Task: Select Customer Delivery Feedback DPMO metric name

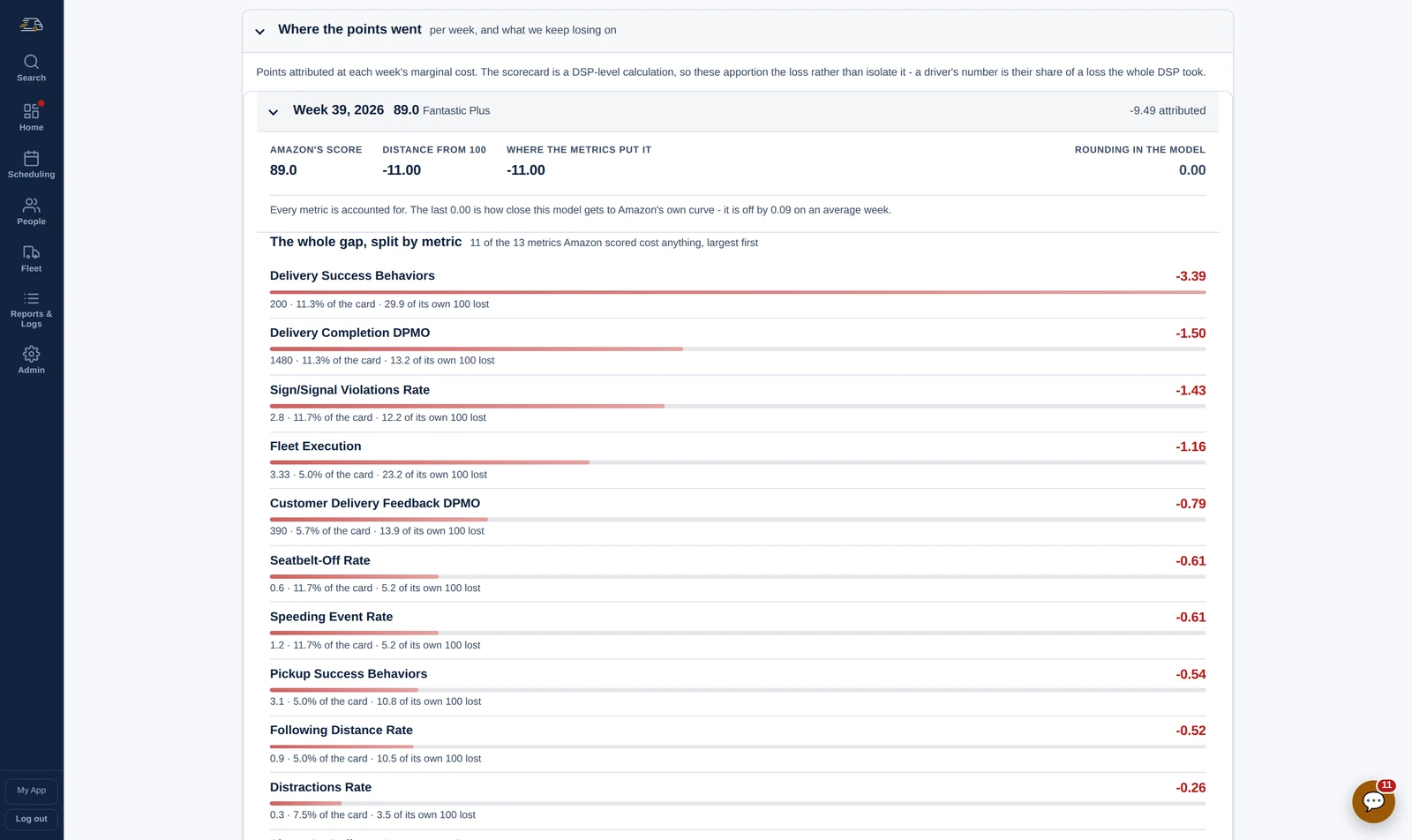Action: click(375, 503)
